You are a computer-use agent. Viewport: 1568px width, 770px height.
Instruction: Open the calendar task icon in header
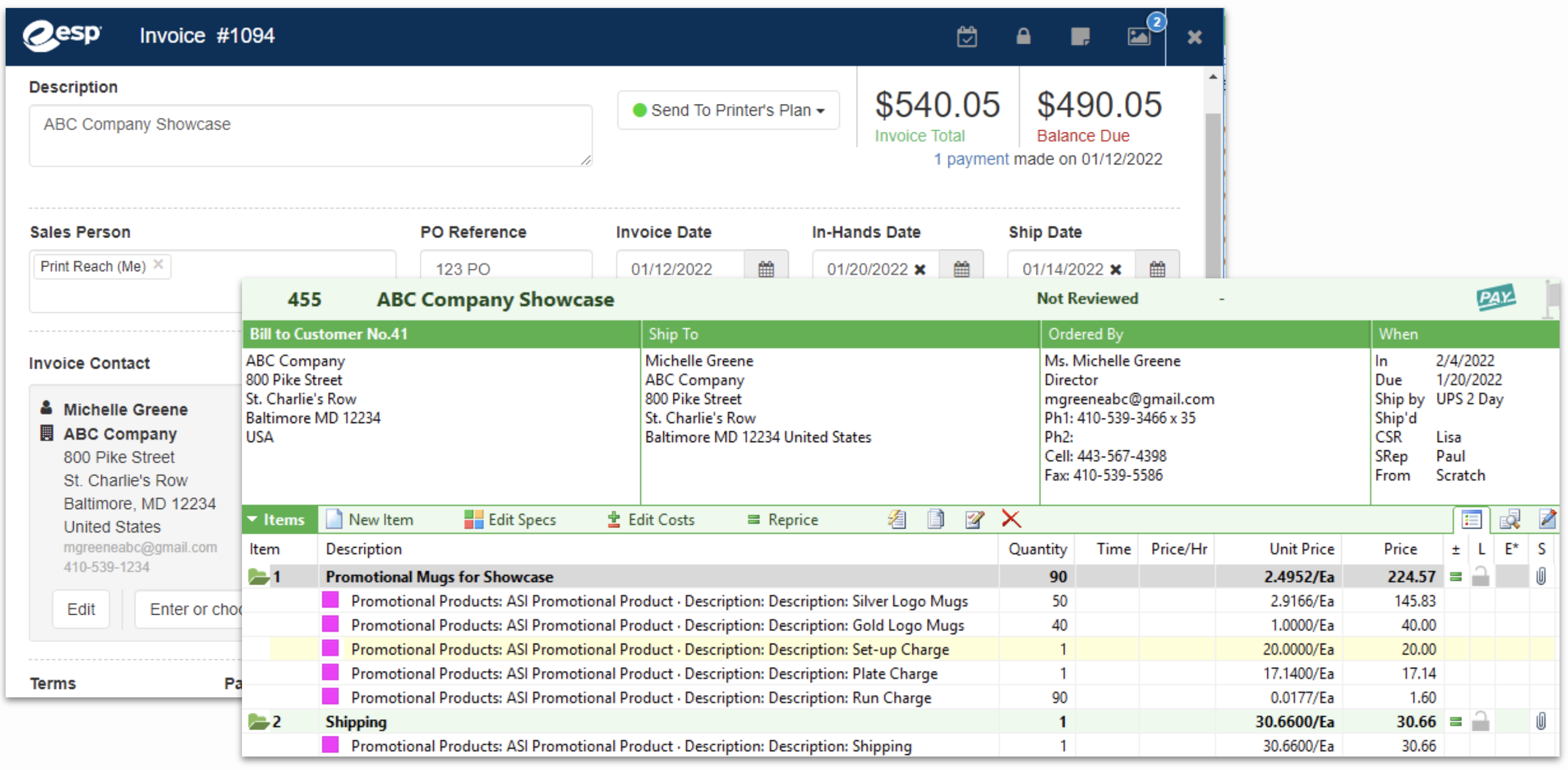tap(967, 36)
